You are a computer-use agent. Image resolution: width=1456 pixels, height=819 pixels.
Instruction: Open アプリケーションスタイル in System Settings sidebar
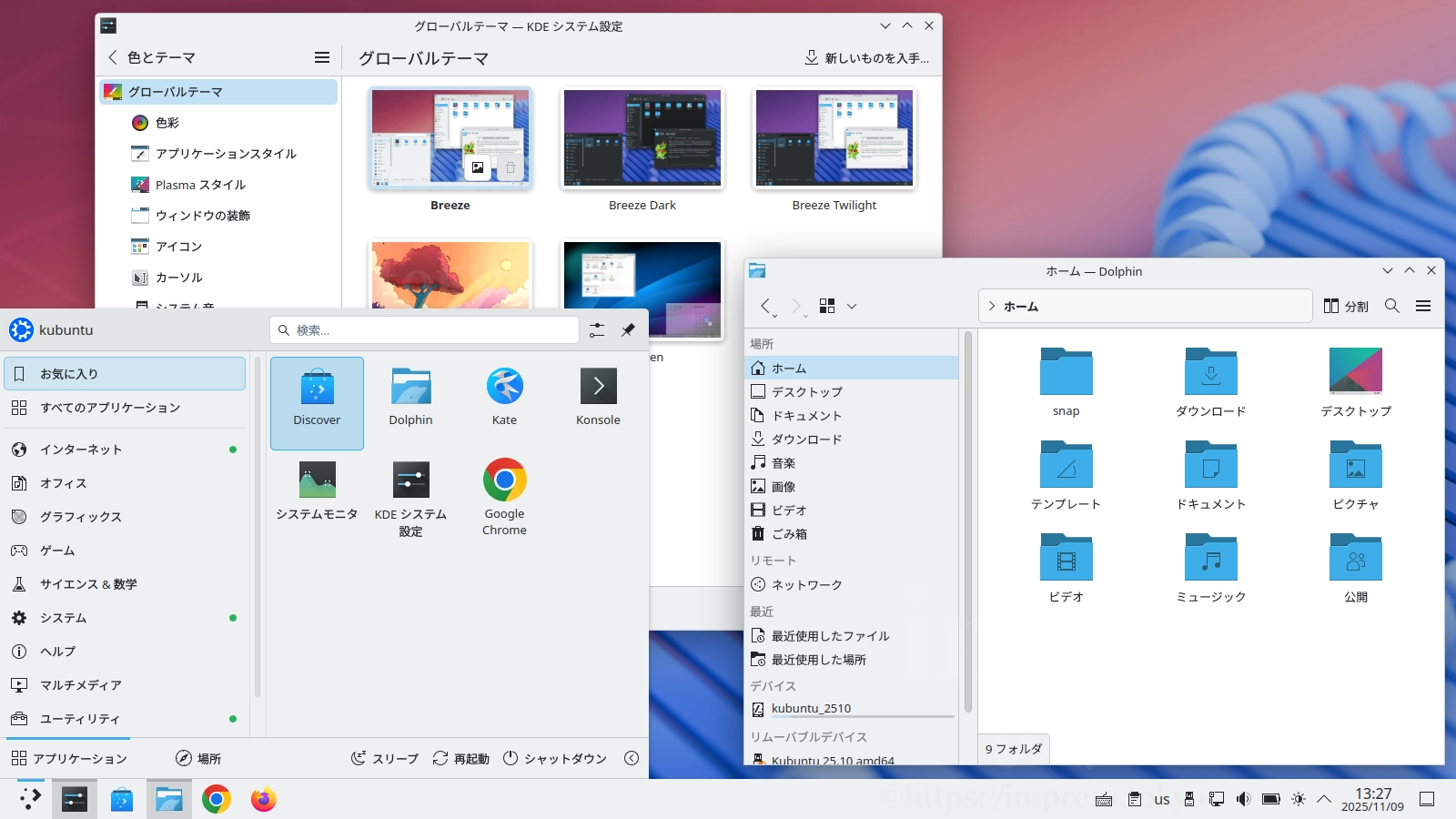coord(218,154)
